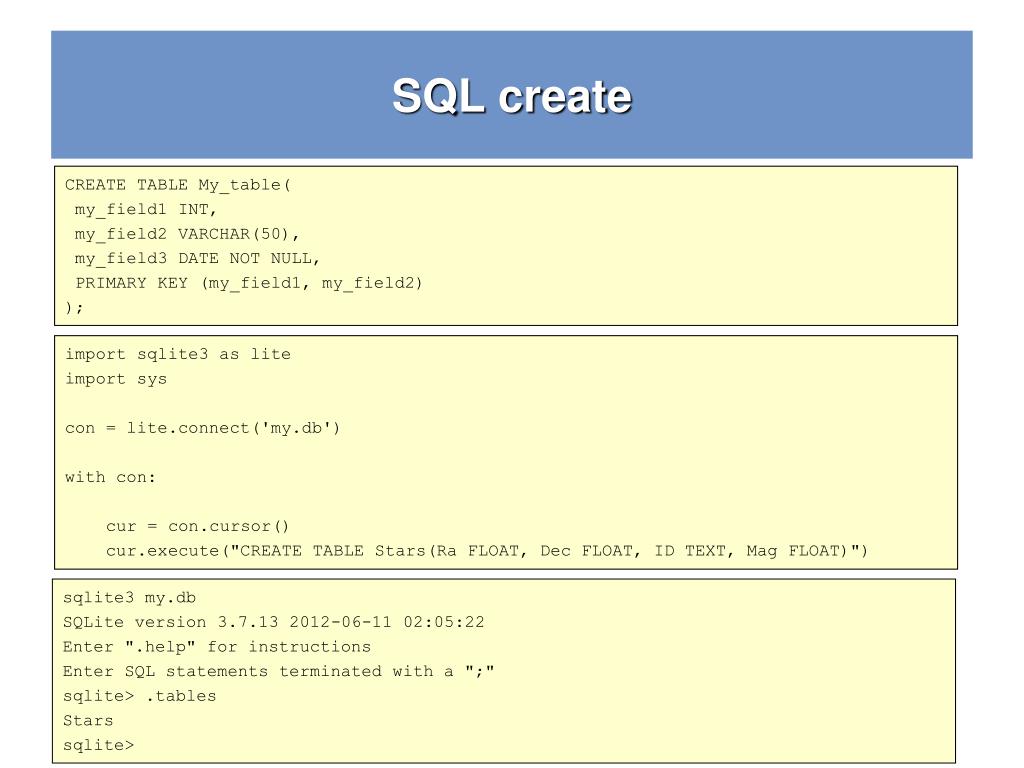Click the "my_field2 VARCHAR(50)," line
Viewport: 1024px width, 768px height.
[x=186, y=234]
